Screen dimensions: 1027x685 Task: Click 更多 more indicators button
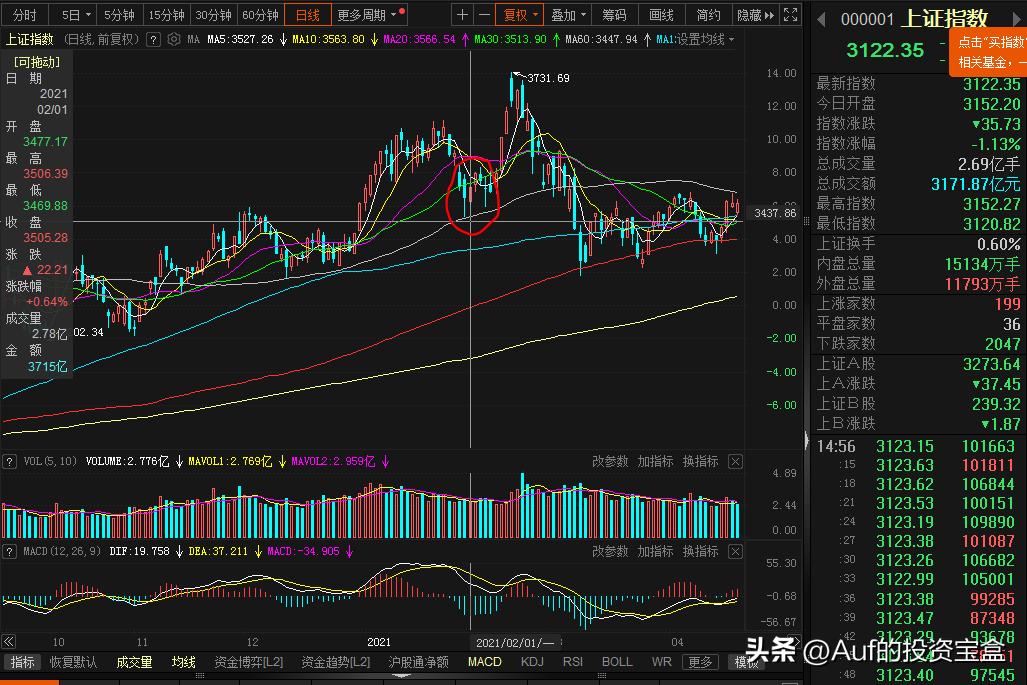[700, 662]
